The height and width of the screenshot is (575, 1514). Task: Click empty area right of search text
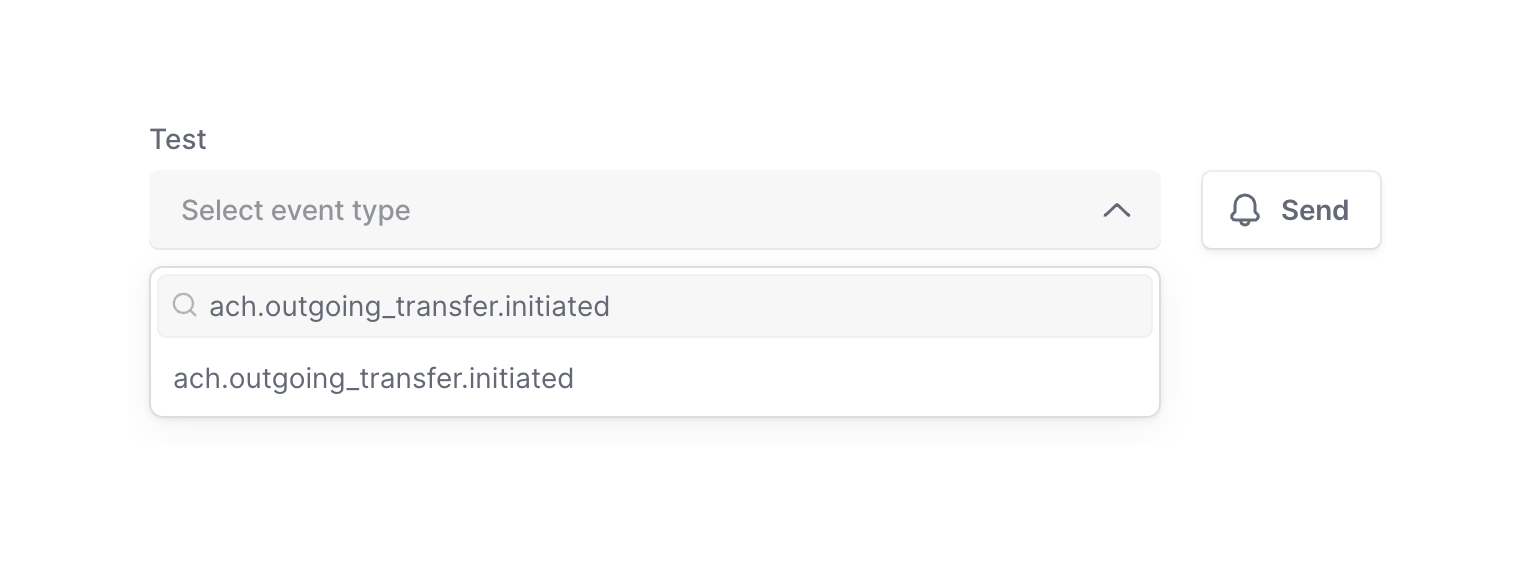pos(880,306)
